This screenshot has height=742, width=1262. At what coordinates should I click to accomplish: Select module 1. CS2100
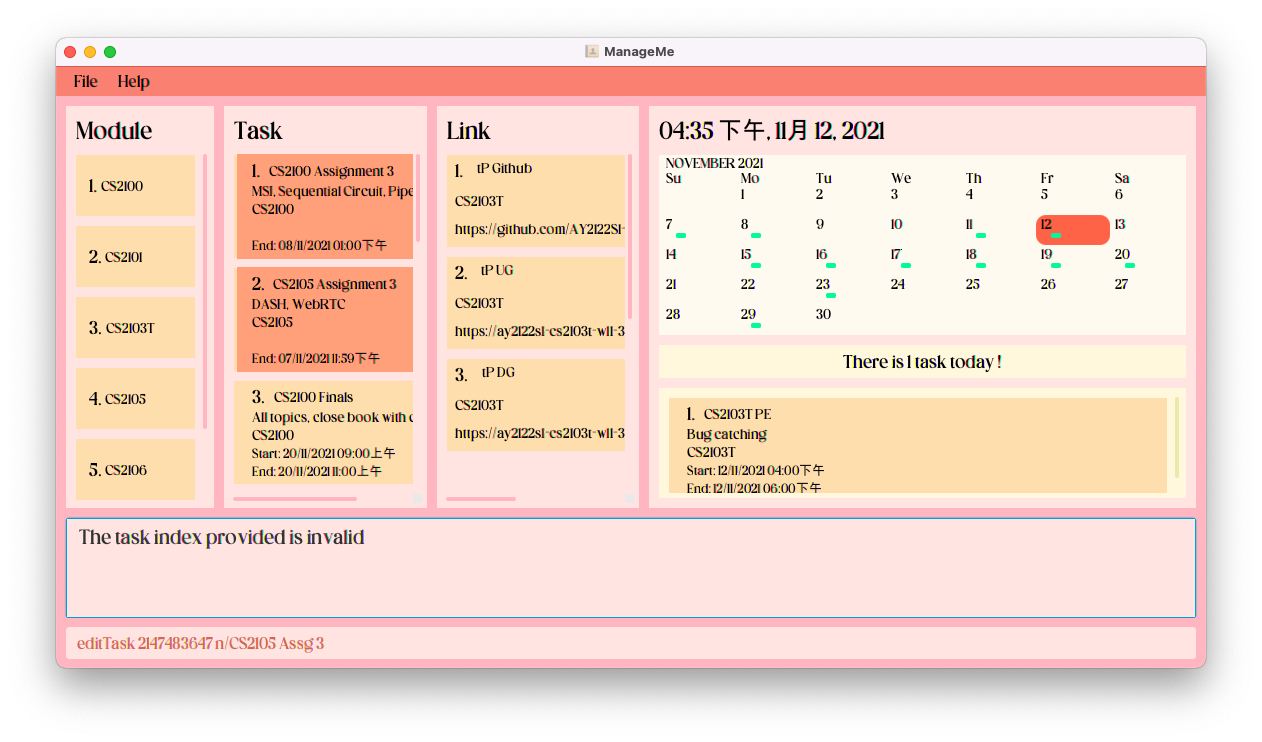pos(135,186)
